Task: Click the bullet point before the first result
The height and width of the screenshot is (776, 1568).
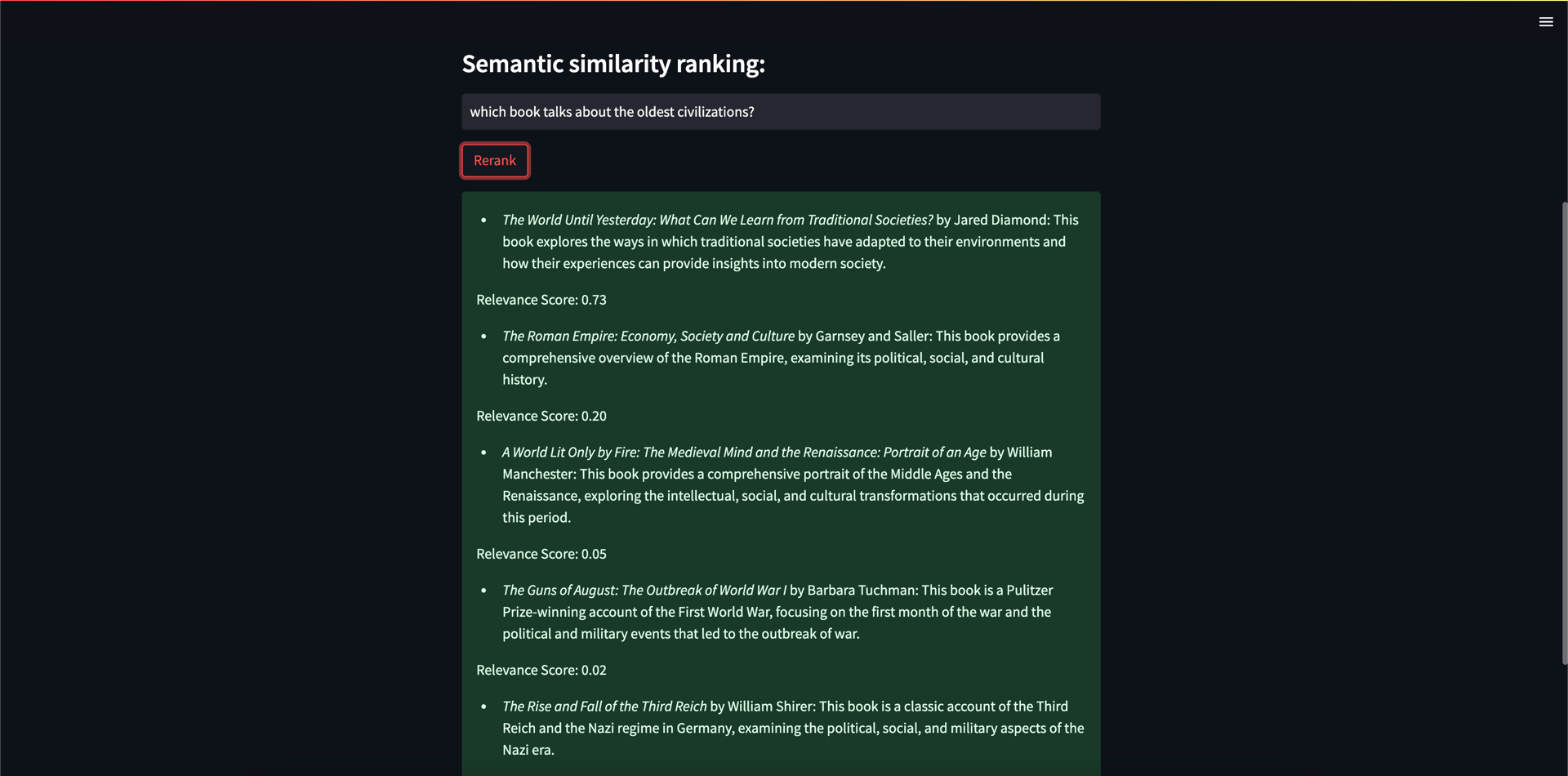Action: pyautogui.click(x=483, y=220)
